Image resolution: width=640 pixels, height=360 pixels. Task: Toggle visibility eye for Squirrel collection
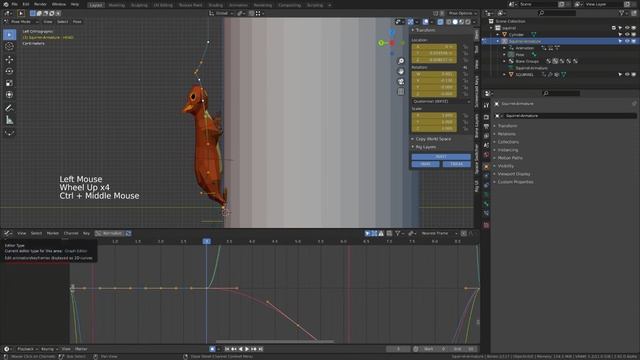(627, 28)
